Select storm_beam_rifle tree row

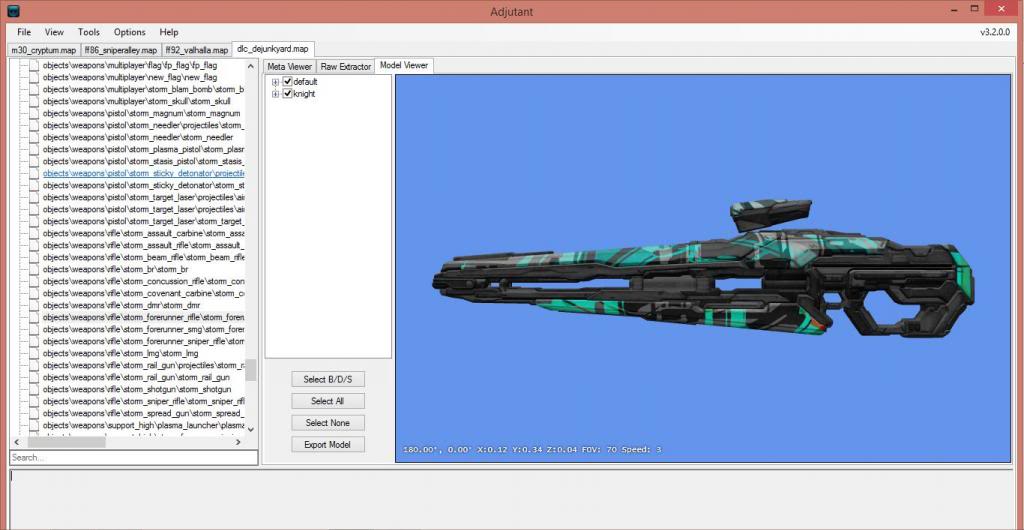point(144,257)
